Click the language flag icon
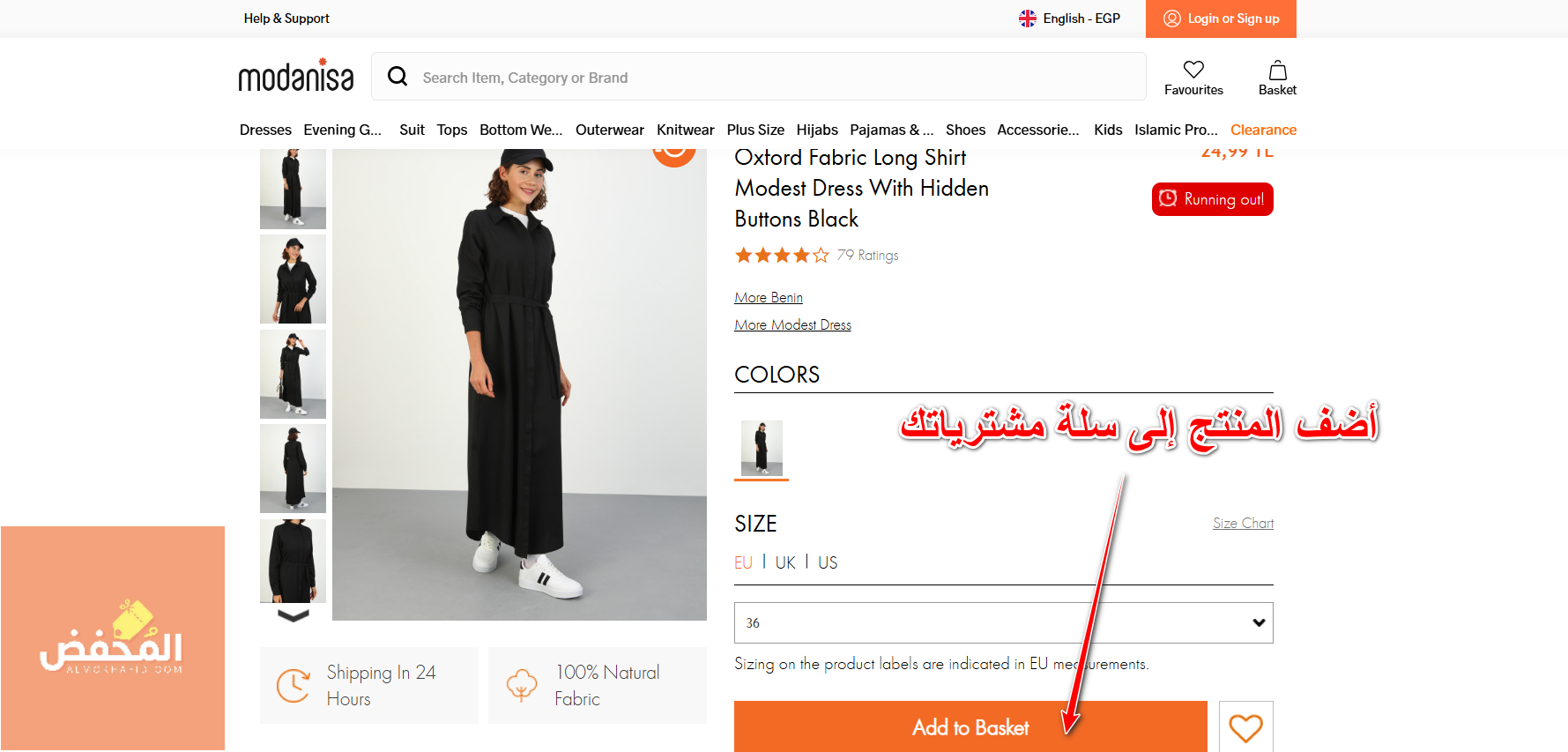1568x752 pixels. pyautogui.click(x=1028, y=19)
